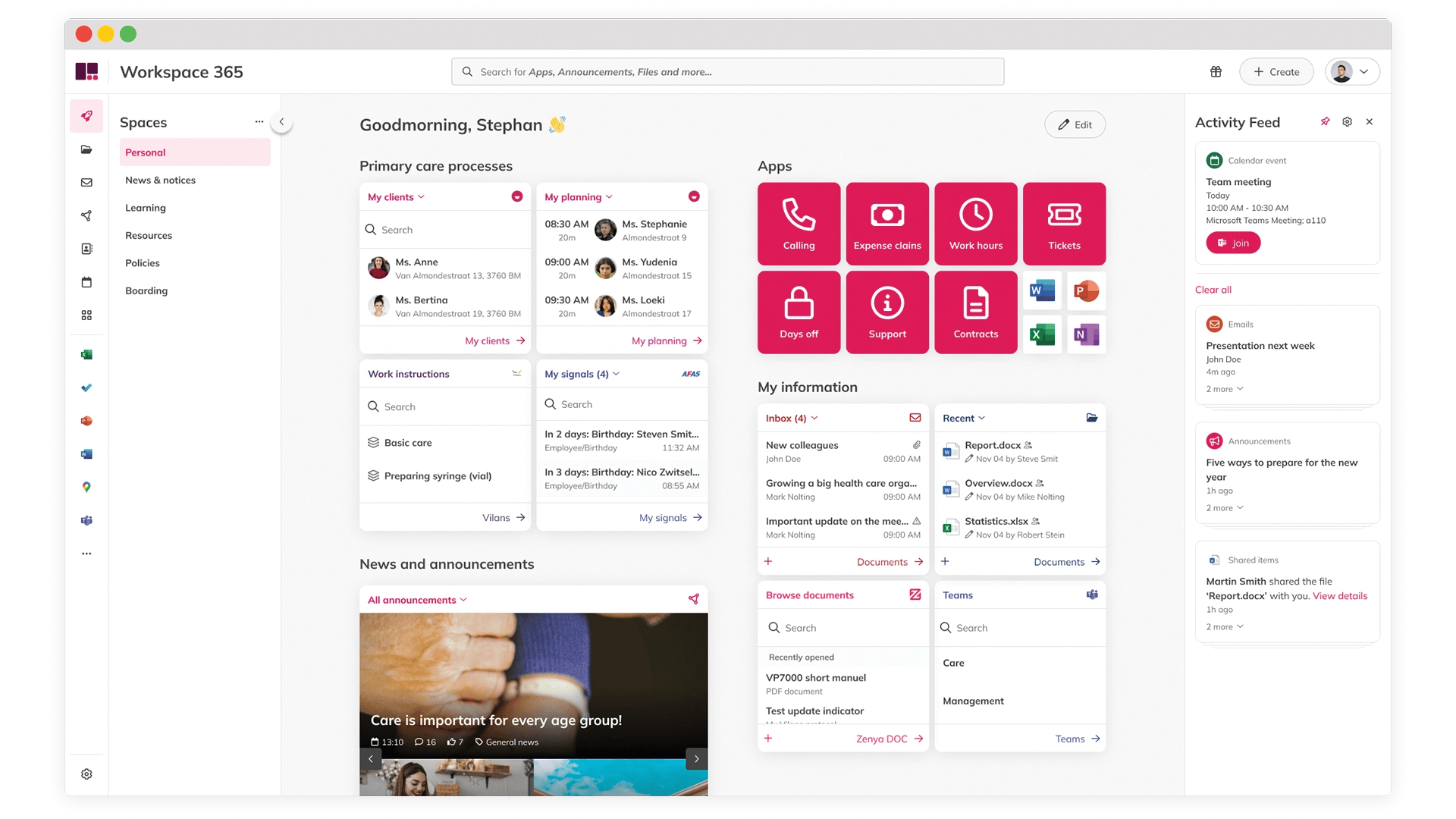Image resolution: width=1456 pixels, height=819 pixels.
Task: Open Spaces more options menu
Action: click(x=259, y=121)
